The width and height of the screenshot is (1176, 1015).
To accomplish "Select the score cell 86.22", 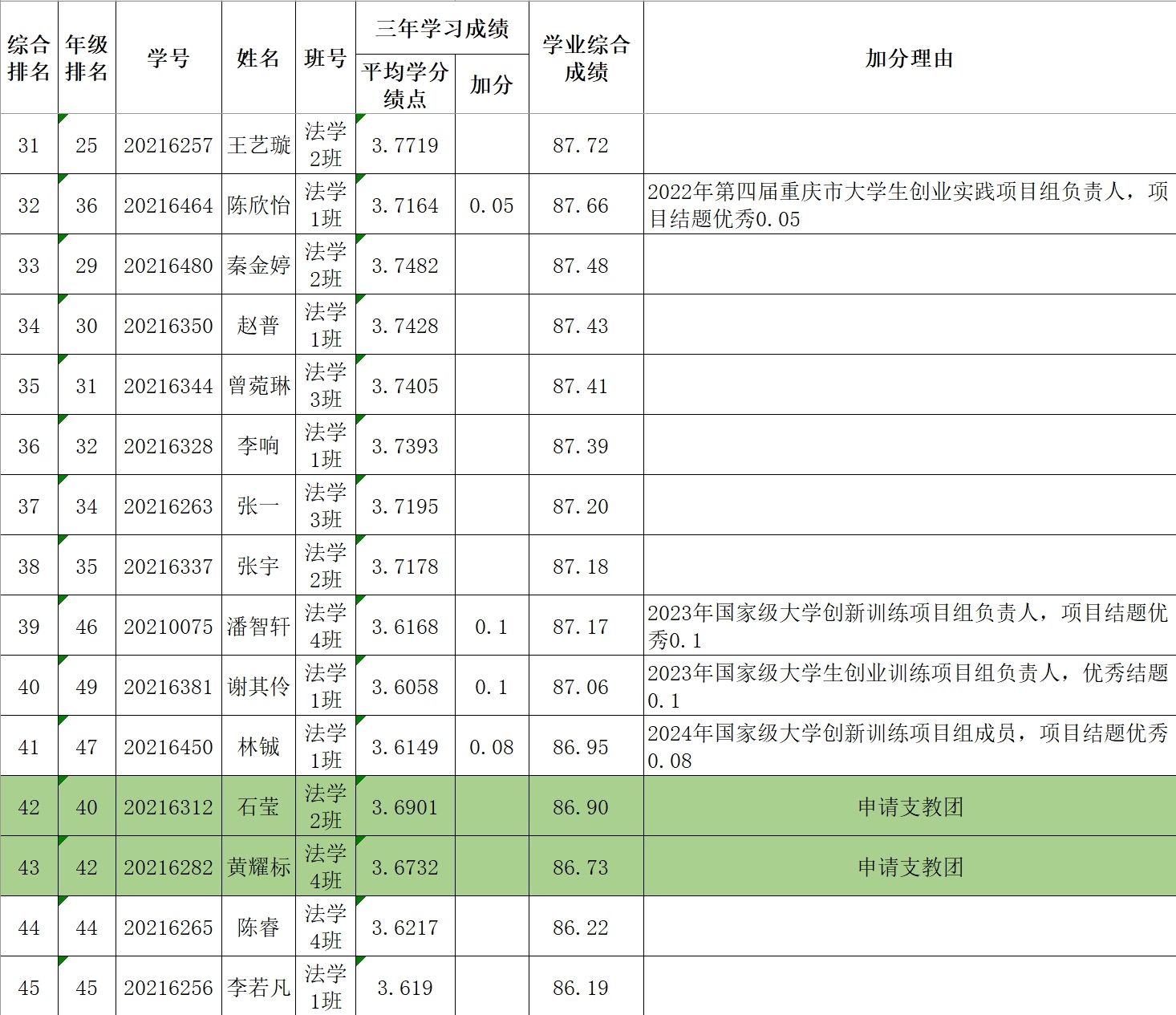I will click(581, 928).
